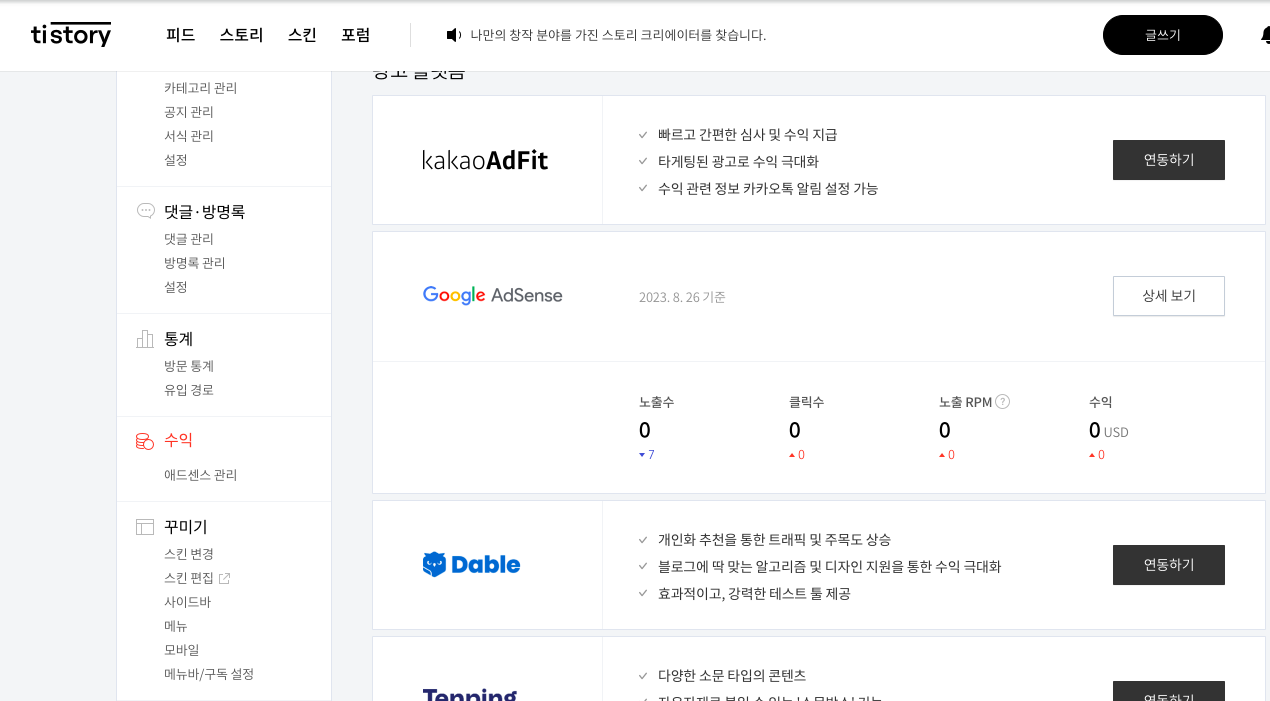Click the external link icon beside 스킨 편집
This screenshot has width=1270, height=701.
pyautogui.click(x=224, y=578)
